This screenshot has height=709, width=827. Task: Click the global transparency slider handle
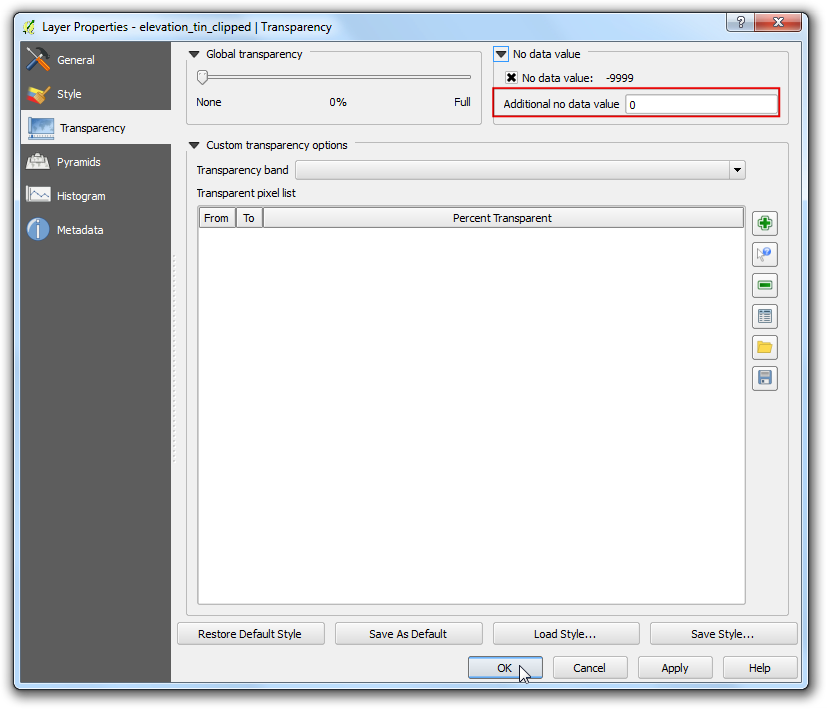(x=203, y=77)
